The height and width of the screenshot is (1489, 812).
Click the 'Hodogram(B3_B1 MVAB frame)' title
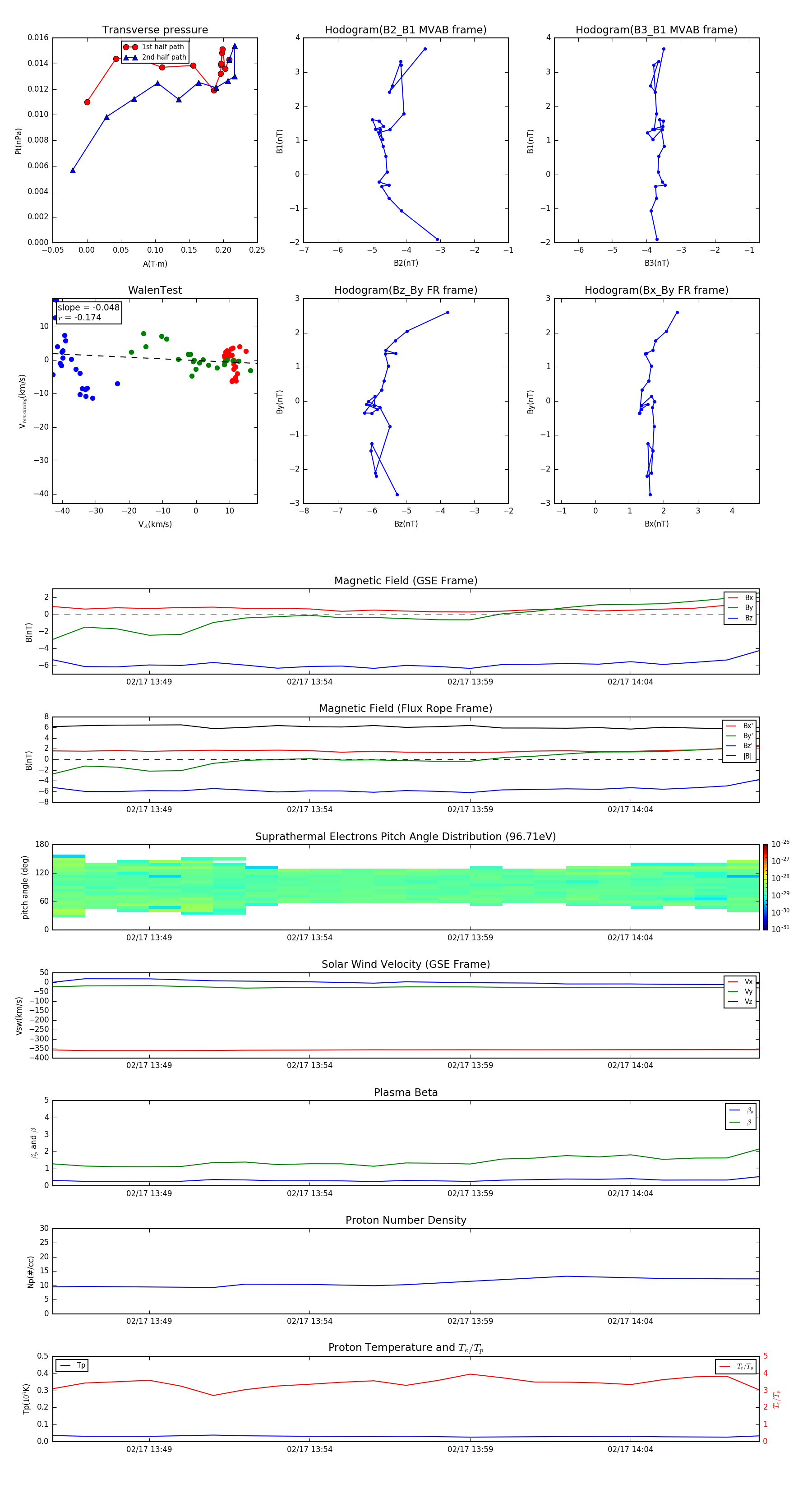656,29
